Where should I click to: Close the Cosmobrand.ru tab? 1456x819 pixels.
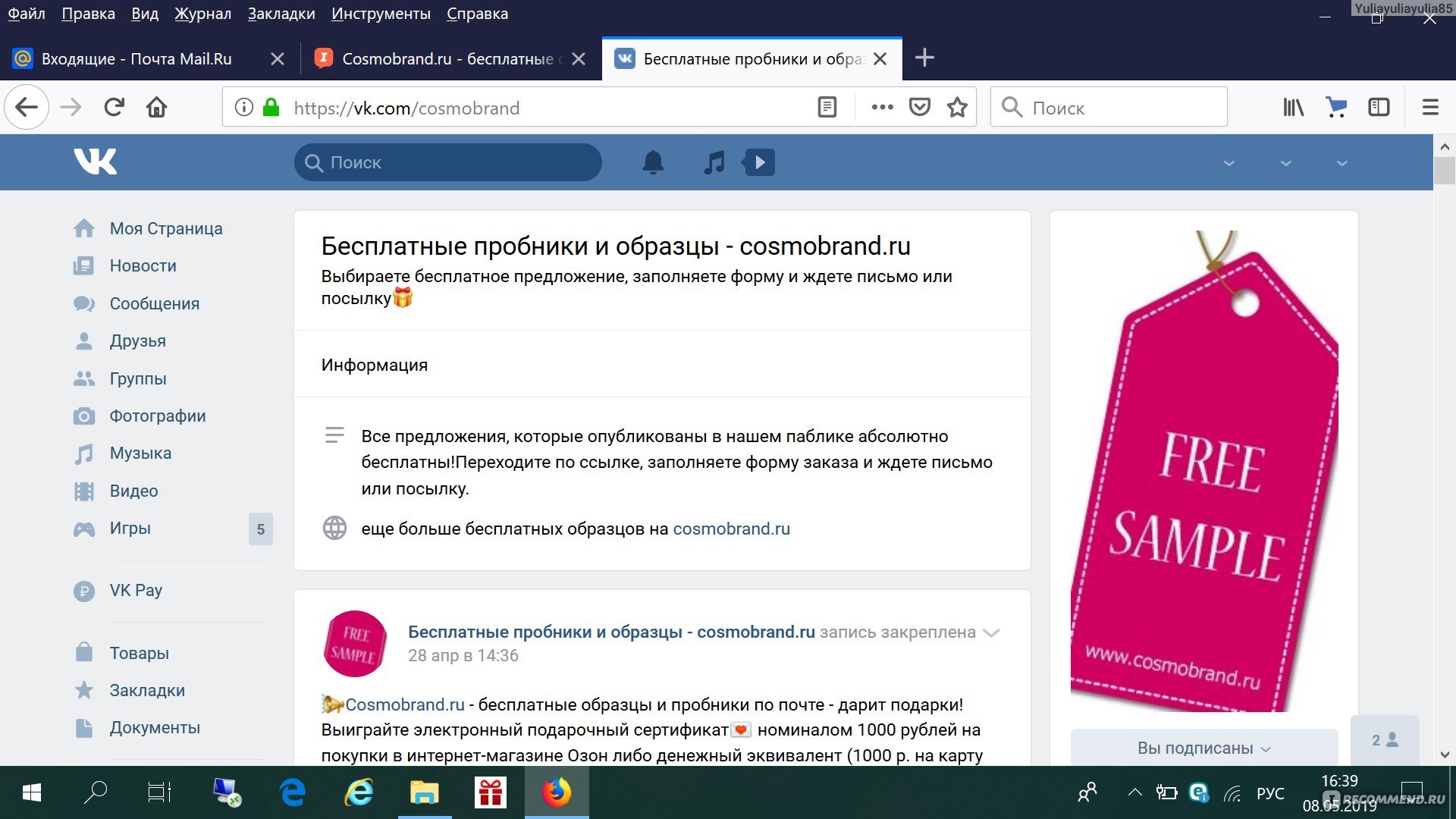(579, 58)
